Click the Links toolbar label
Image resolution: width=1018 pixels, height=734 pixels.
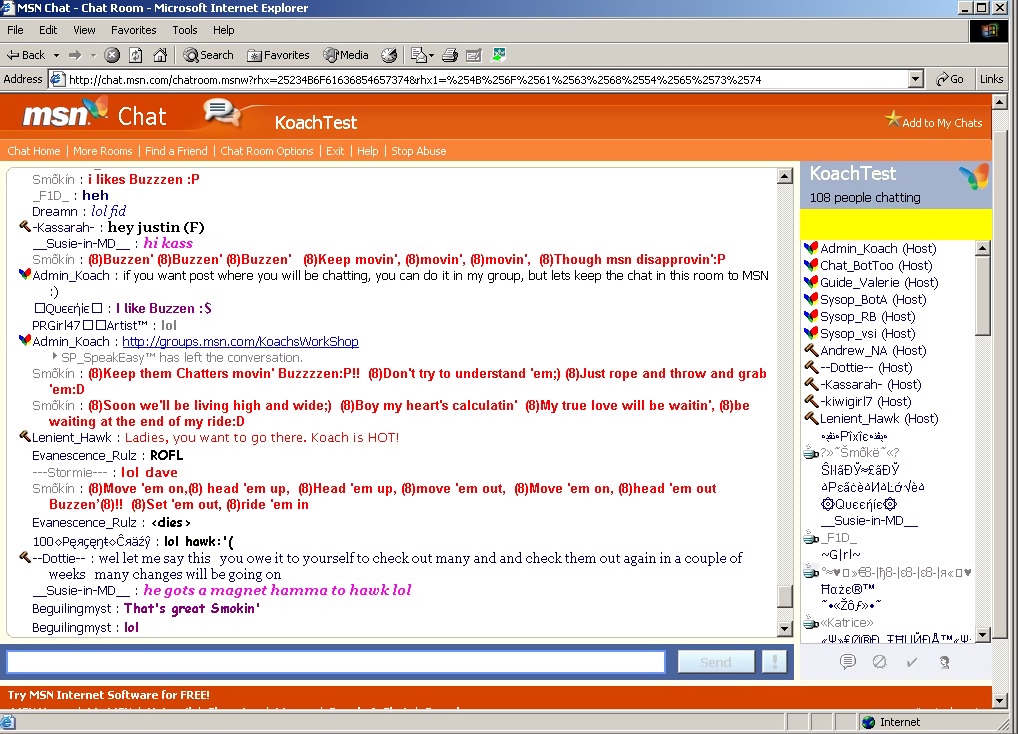[x=991, y=79]
